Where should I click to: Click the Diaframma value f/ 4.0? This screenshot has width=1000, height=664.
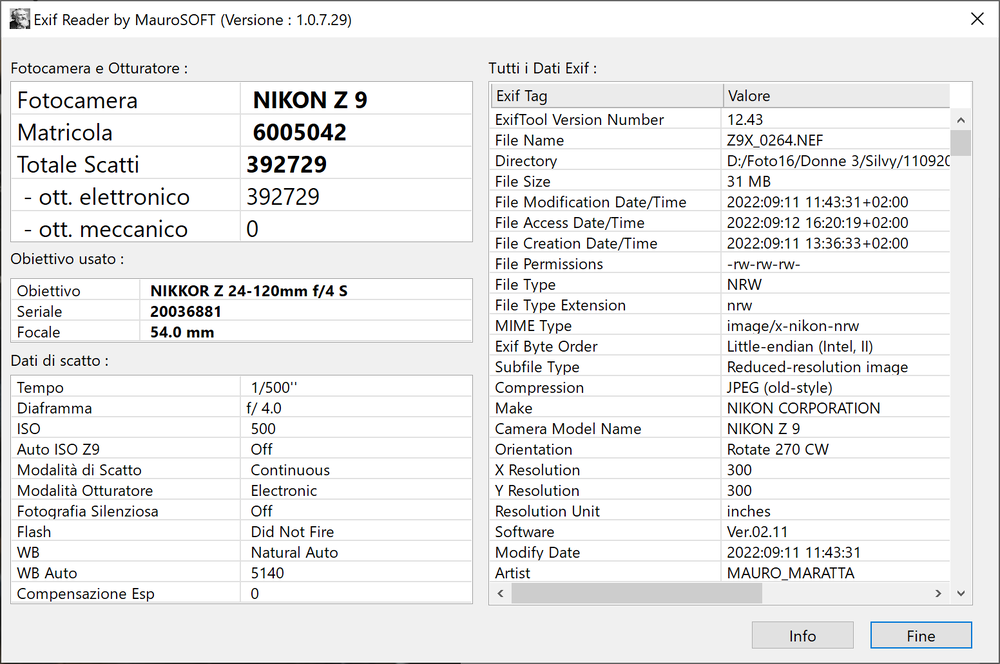[x=264, y=408]
